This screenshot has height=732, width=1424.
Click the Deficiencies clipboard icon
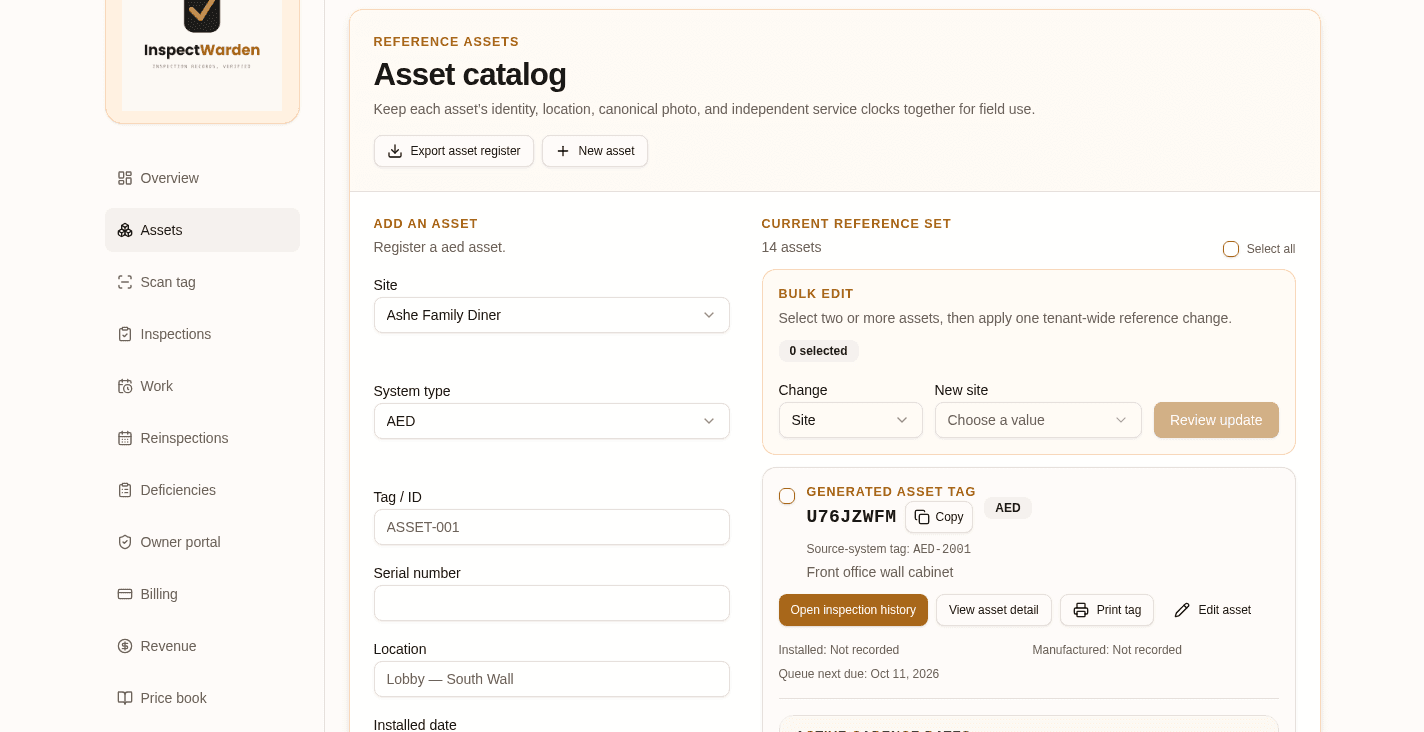click(x=125, y=490)
